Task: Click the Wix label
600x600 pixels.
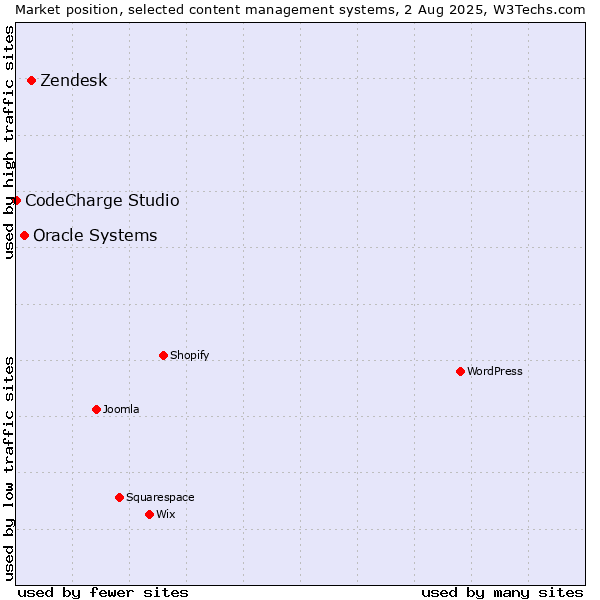Action: [166, 514]
